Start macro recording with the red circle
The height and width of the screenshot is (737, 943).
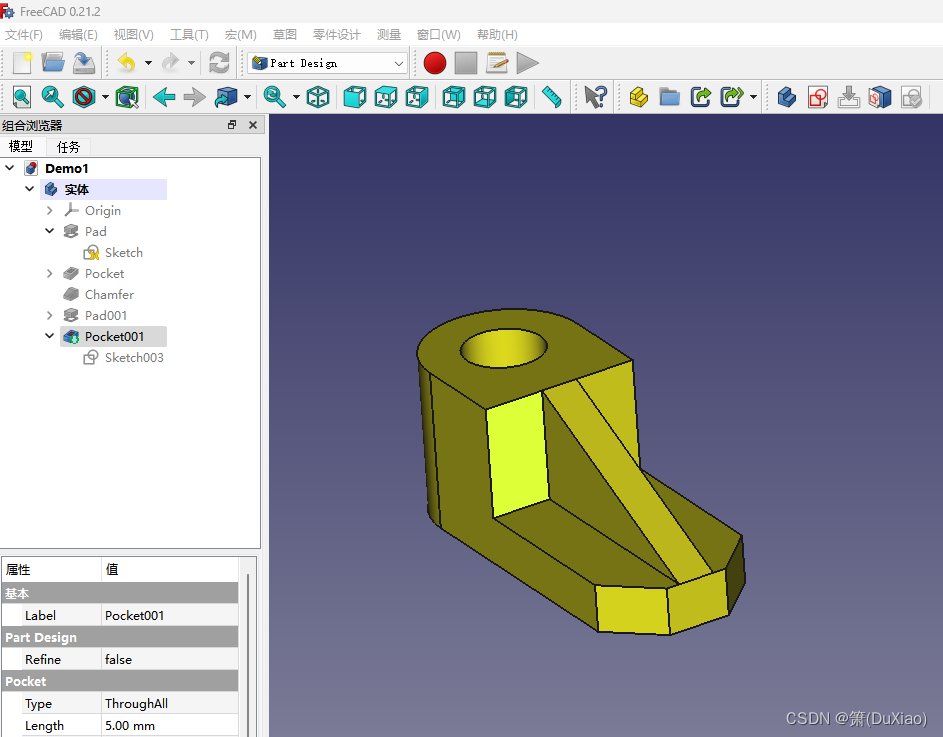tap(434, 63)
